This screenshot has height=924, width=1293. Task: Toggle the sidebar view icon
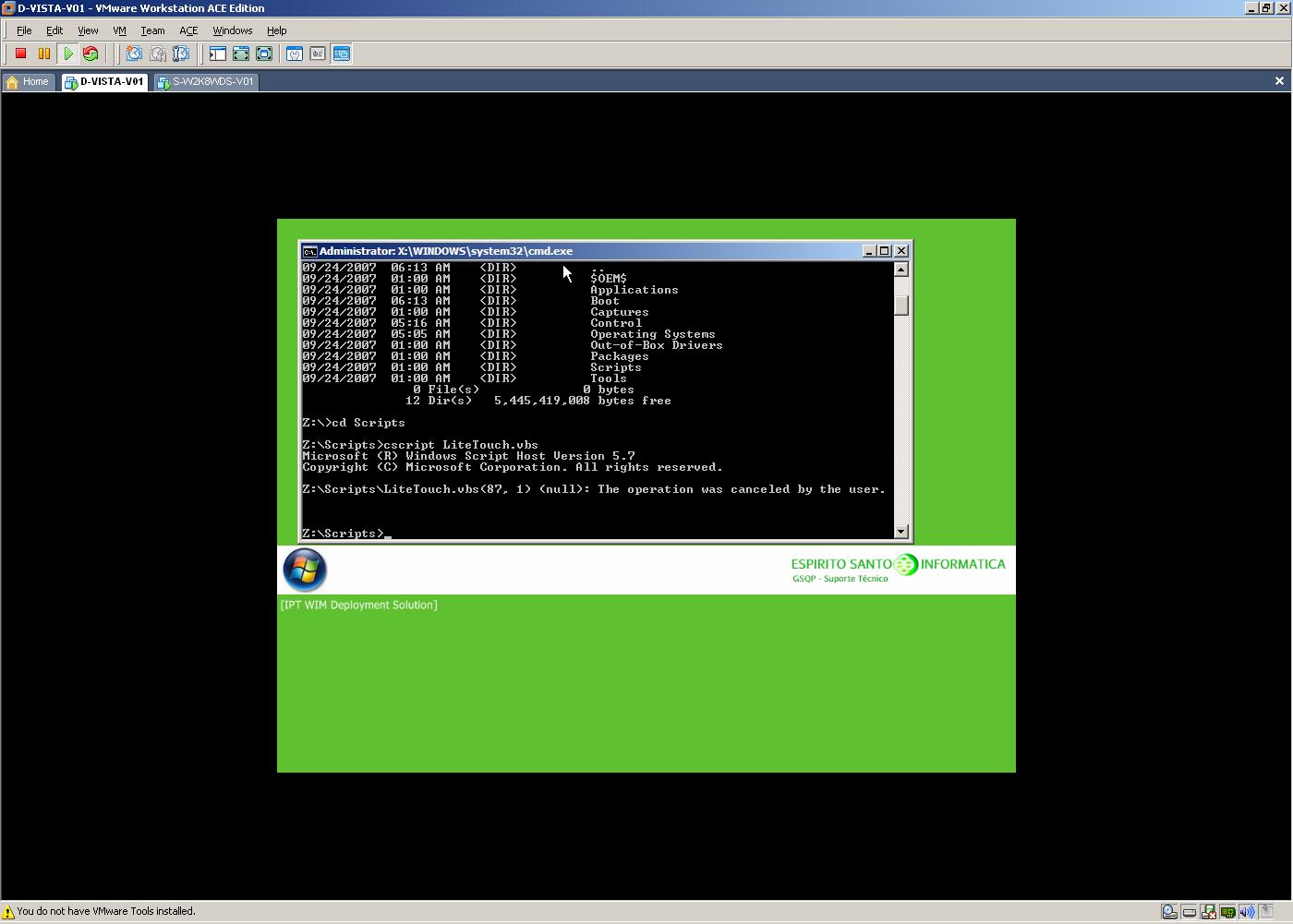click(218, 54)
